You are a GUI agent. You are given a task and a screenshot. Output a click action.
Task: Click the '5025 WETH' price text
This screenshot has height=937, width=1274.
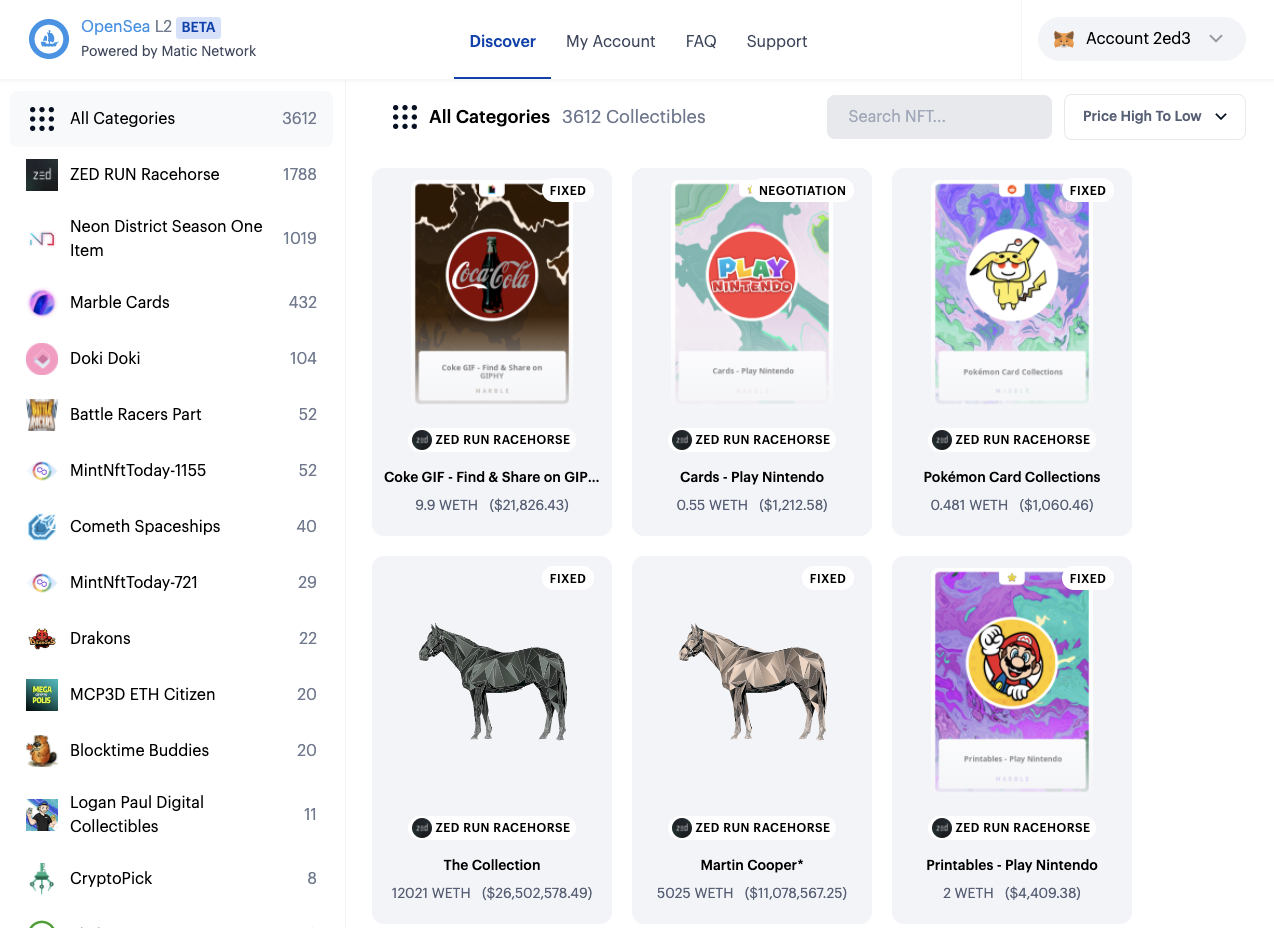tap(696, 893)
